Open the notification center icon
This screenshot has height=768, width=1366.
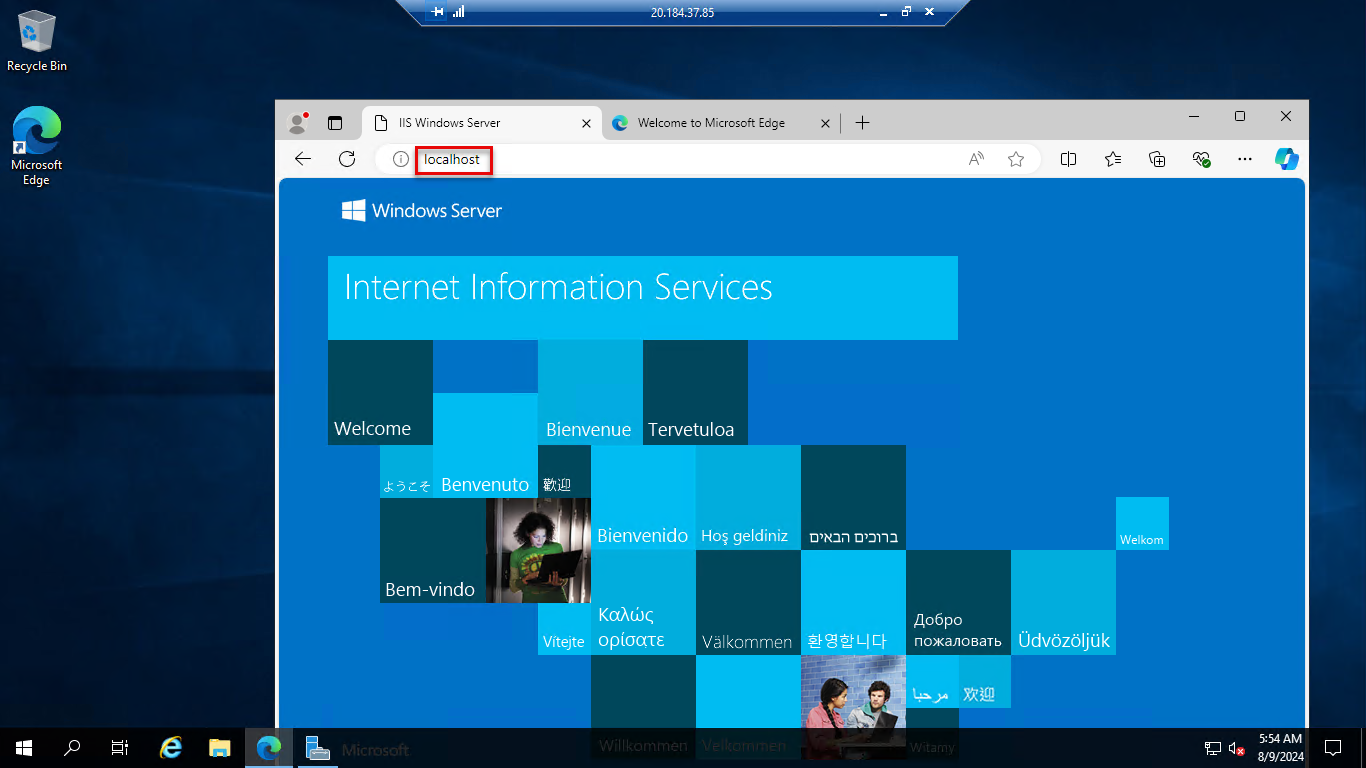[x=1332, y=747]
